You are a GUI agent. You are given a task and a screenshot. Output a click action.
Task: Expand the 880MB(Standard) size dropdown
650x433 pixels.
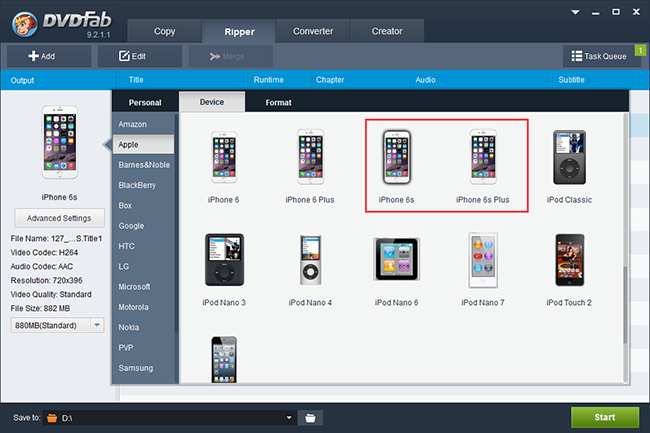(97, 325)
